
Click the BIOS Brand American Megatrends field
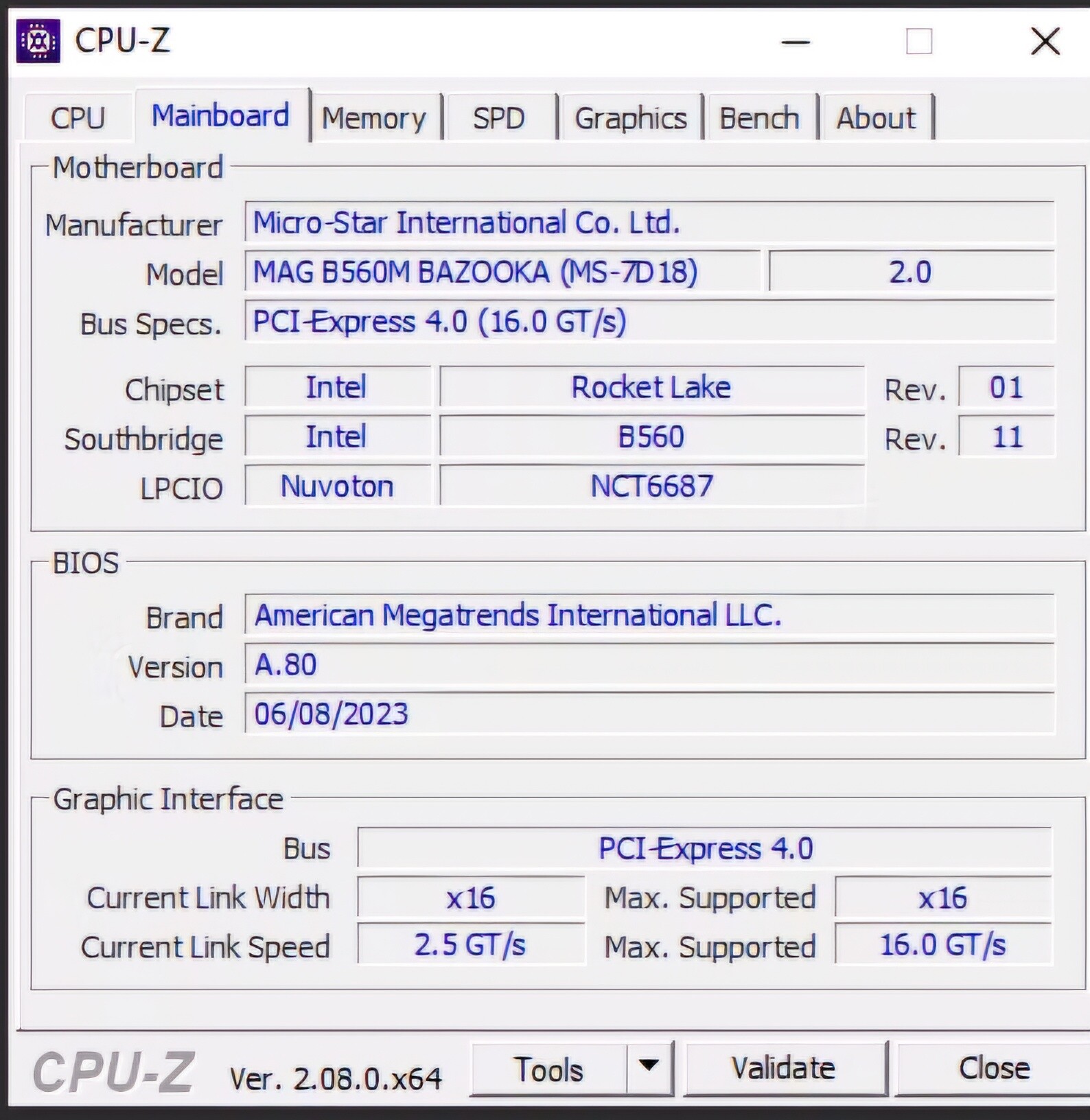point(649,615)
